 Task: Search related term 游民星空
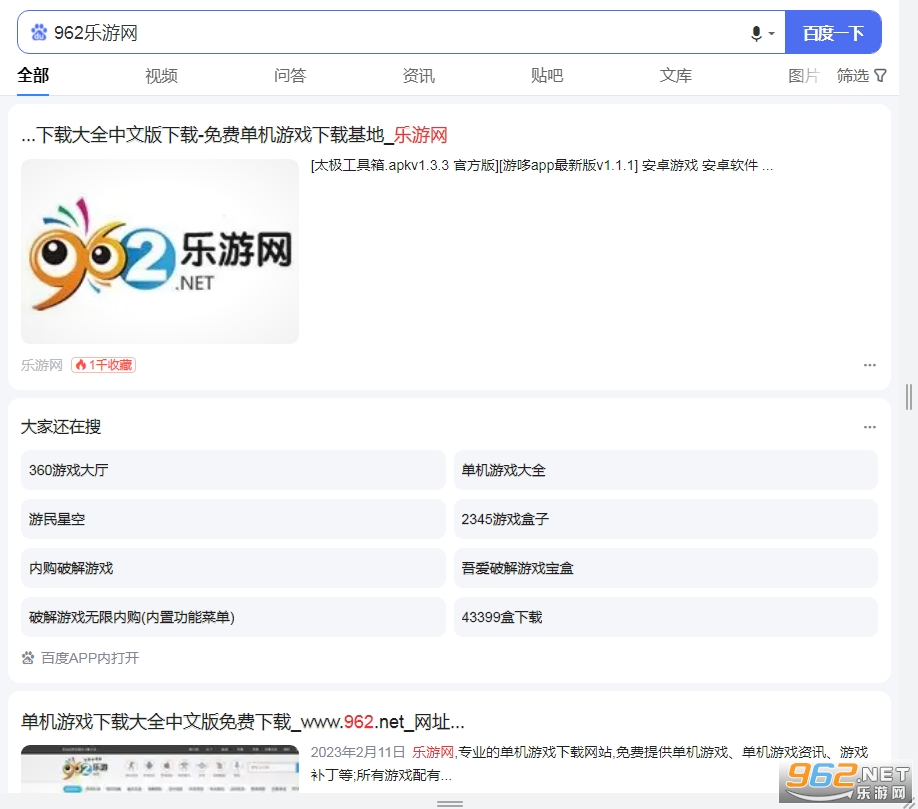pos(233,519)
